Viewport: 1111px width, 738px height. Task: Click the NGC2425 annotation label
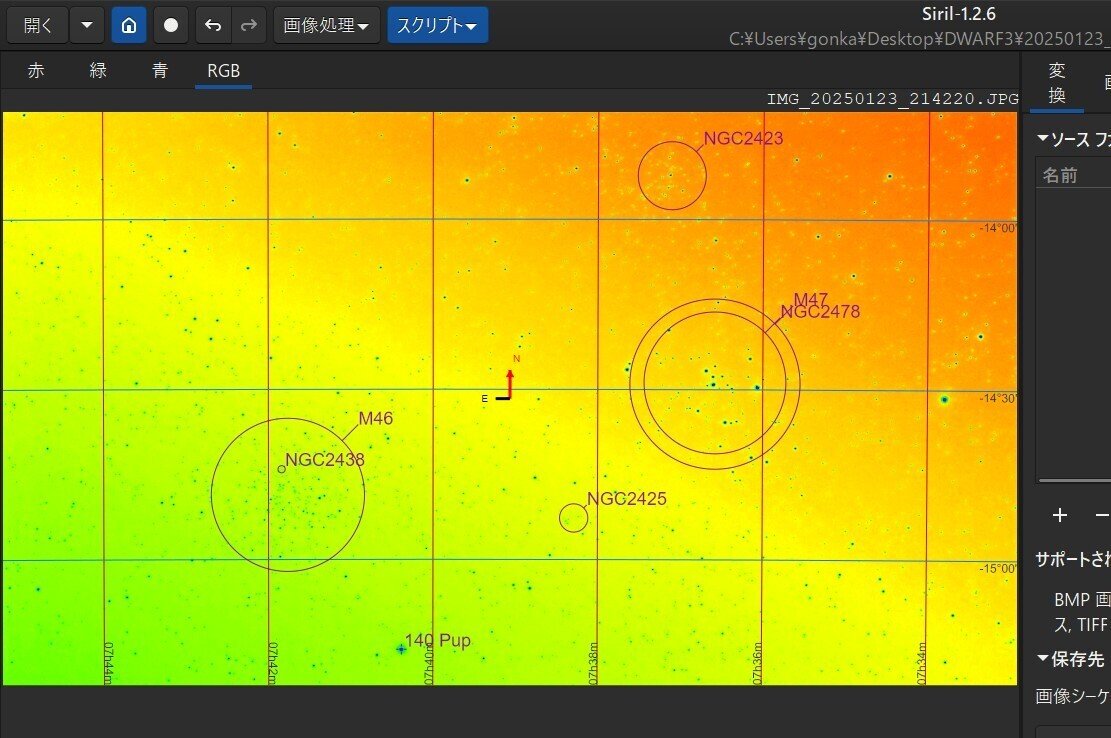point(627,499)
